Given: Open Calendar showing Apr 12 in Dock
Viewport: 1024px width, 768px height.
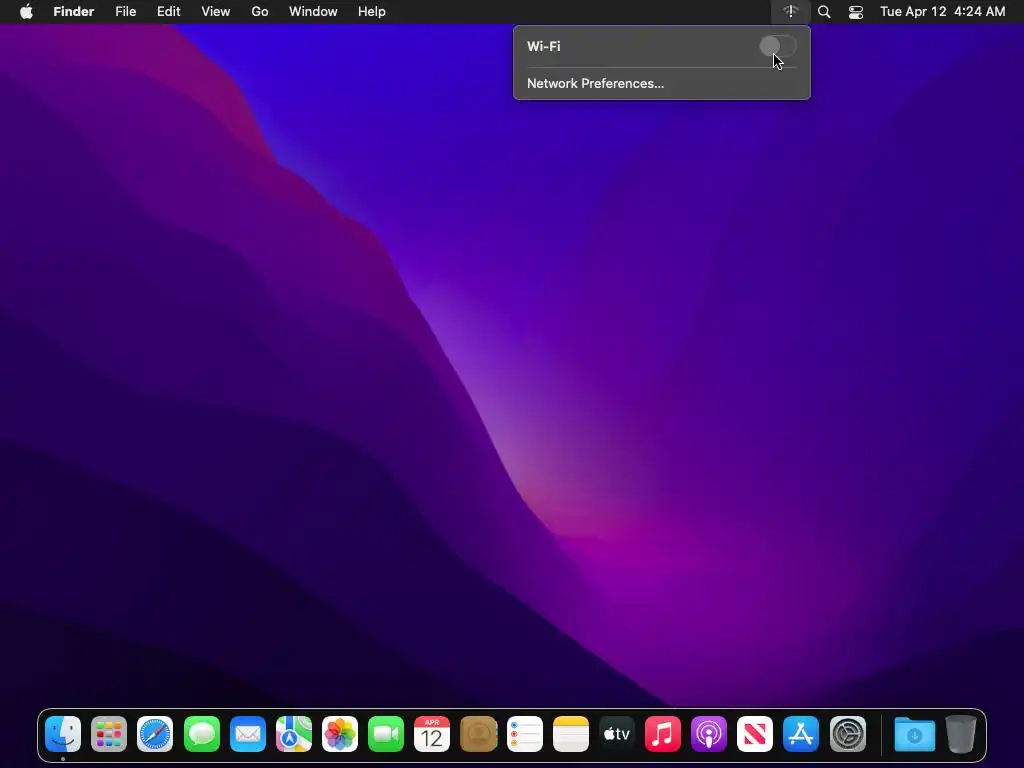Looking at the screenshot, I should tap(432, 734).
